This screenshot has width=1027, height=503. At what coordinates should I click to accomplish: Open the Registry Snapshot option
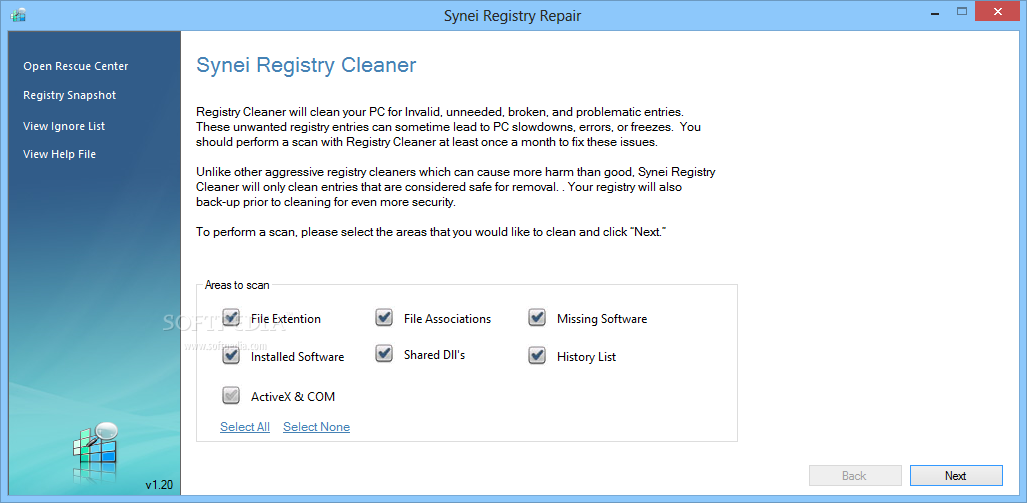pos(69,96)
